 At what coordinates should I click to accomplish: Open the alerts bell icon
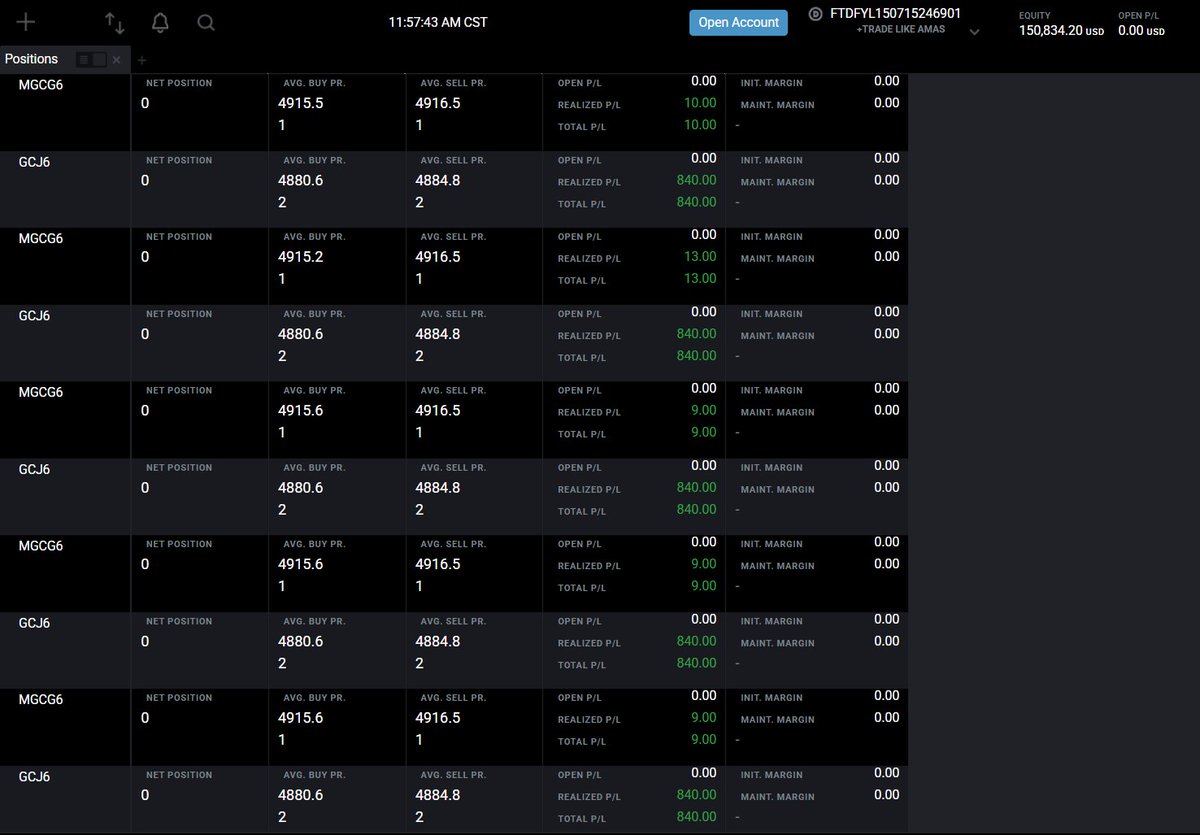(x=160, y=23)
